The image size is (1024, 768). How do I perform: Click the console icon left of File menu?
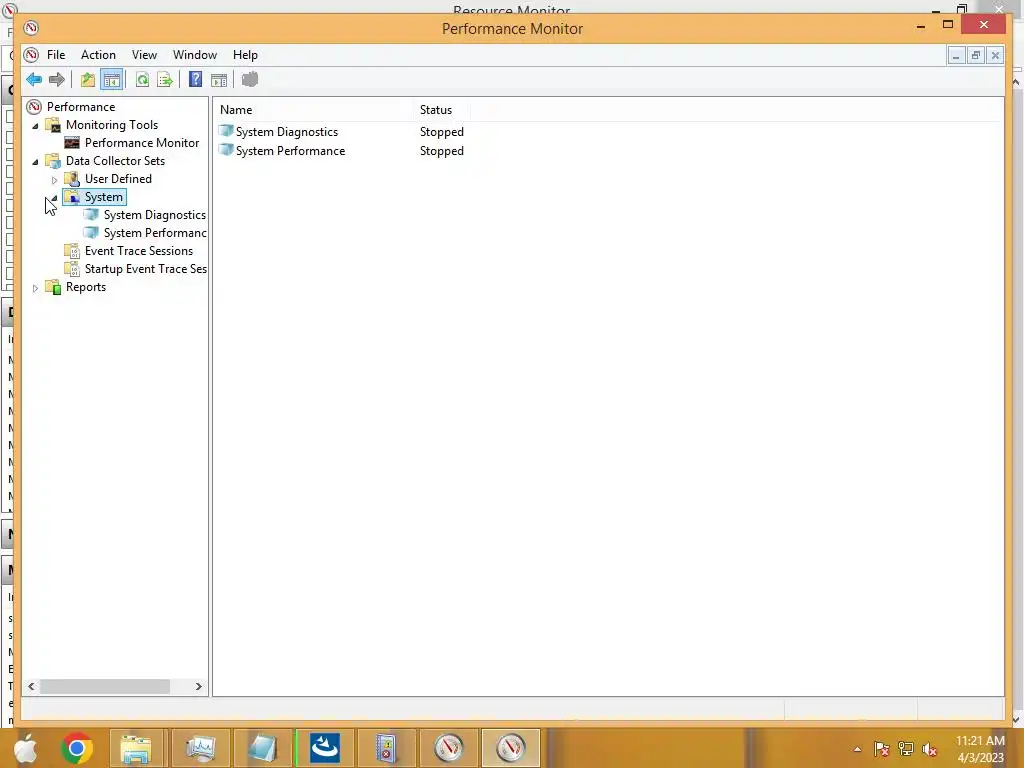point(31,55)
